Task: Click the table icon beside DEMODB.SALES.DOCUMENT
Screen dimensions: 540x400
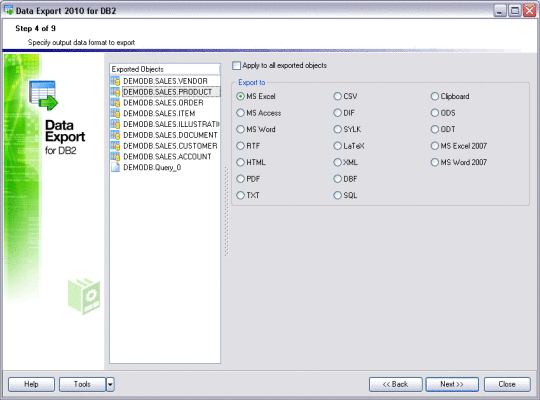Action: (115, 135)
